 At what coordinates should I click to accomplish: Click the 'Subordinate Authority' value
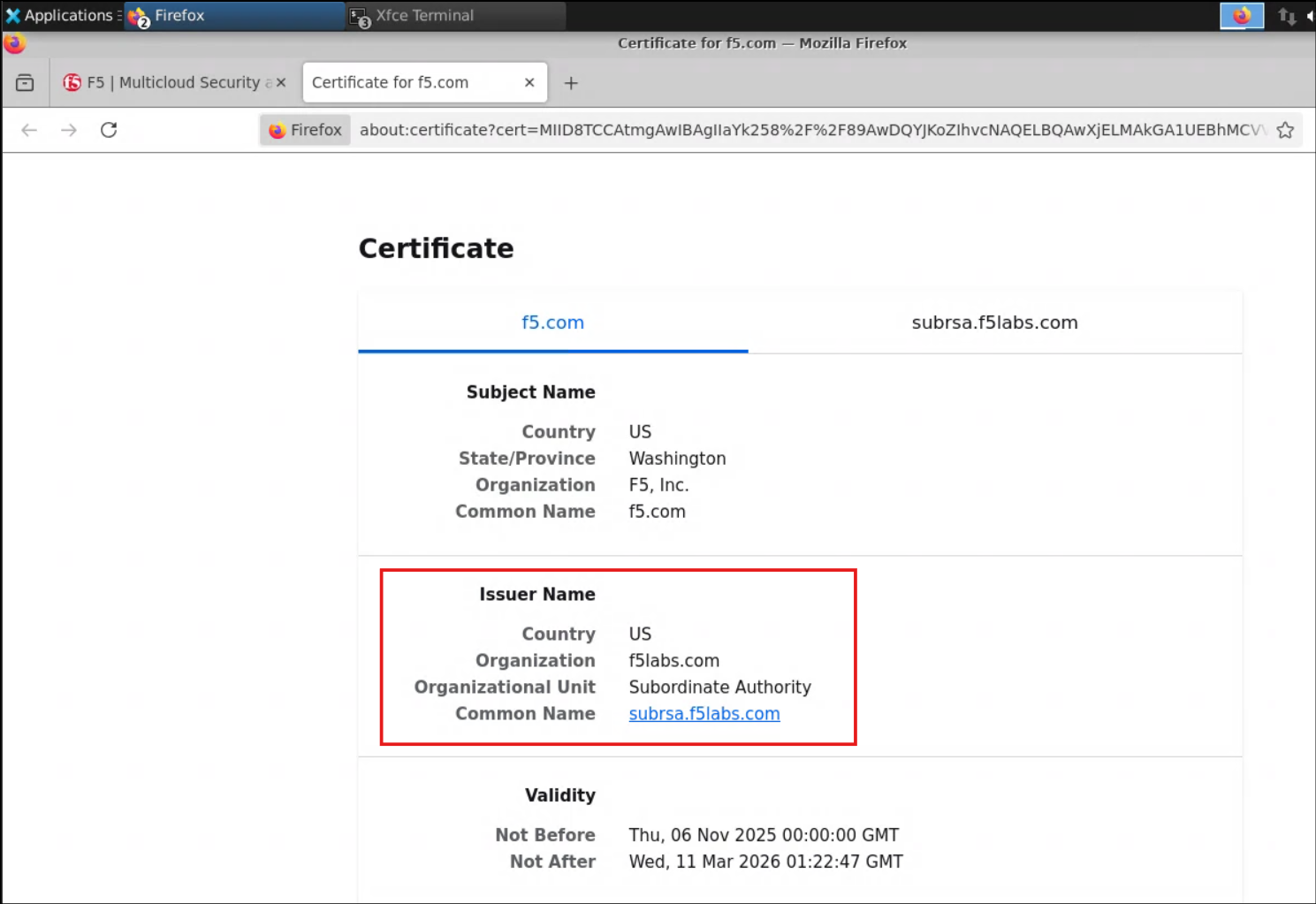point(719,687)
